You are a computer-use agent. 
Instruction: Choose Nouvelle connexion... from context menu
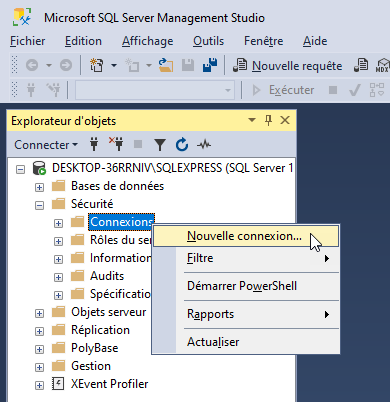pyautogui.click(x=246, y=236)
